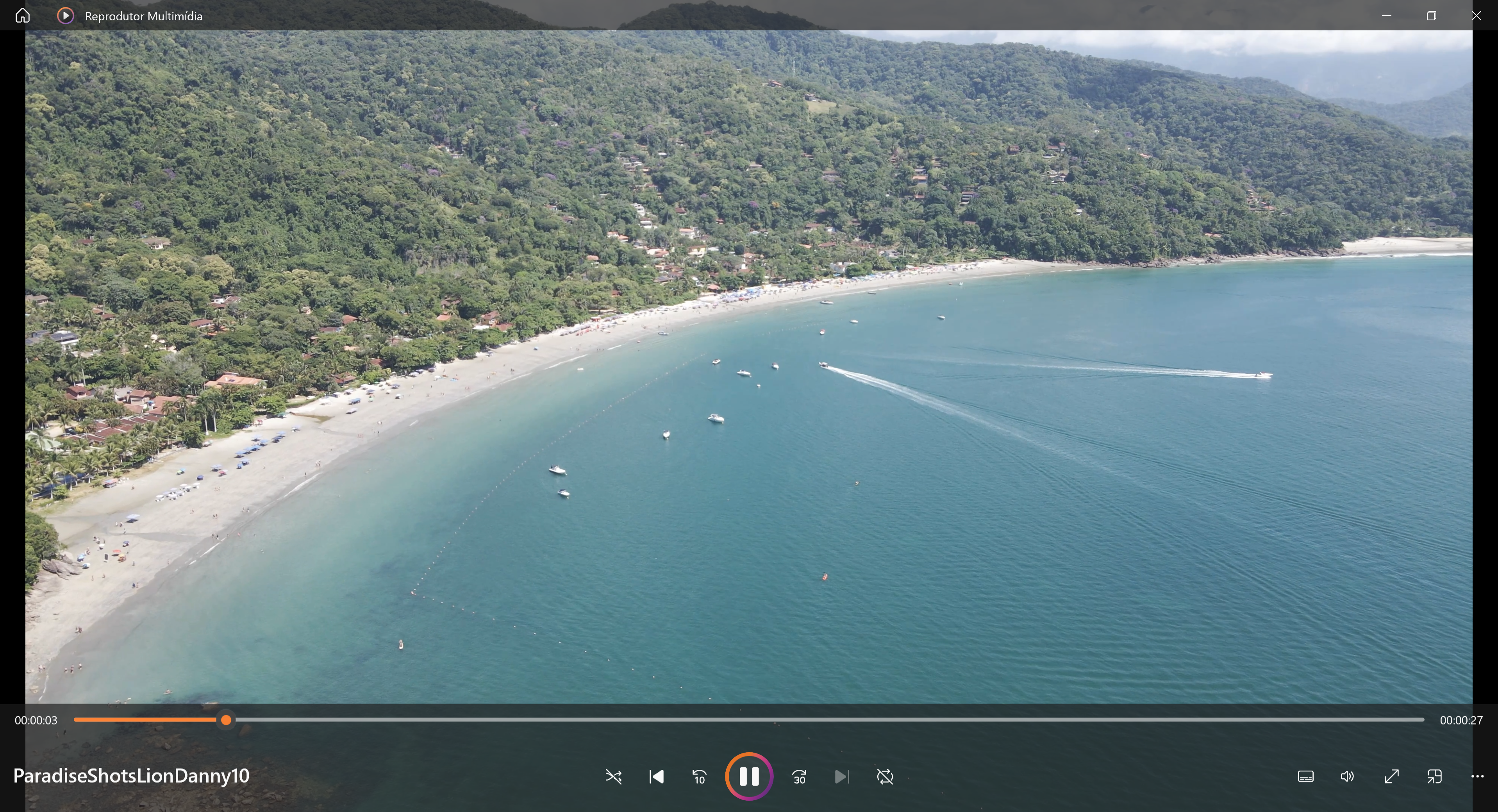Switch to full screen view
The height and width of the screenshot is (812, 1498).
(1392, 776)
